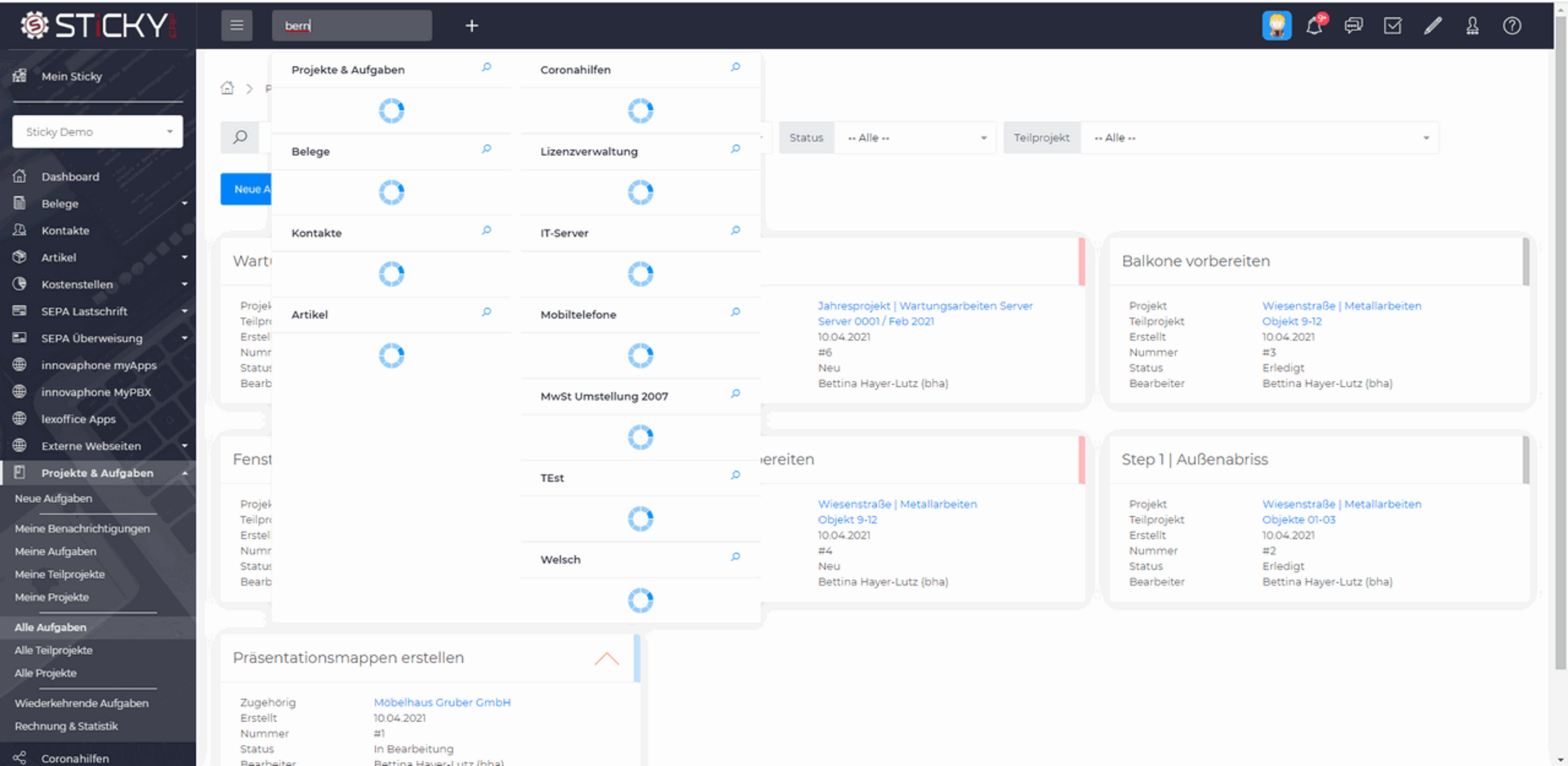Open the chat messages icon
Screen dimensions: 1568x766
point(1353,26)
